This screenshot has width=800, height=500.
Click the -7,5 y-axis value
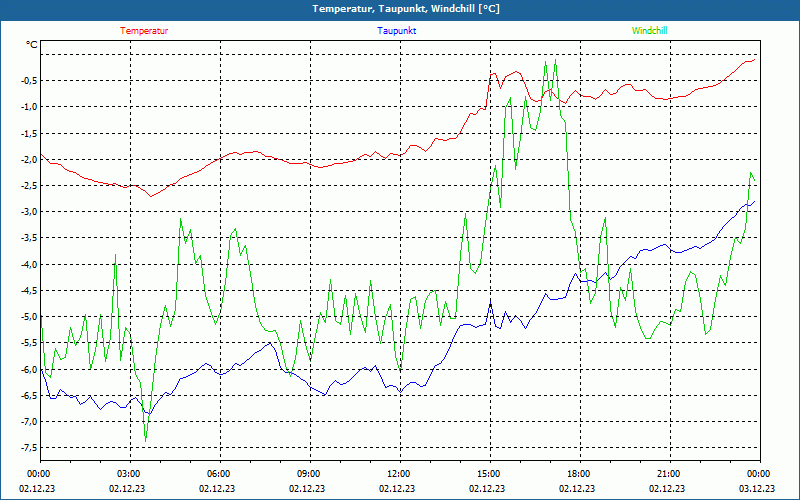29,447
